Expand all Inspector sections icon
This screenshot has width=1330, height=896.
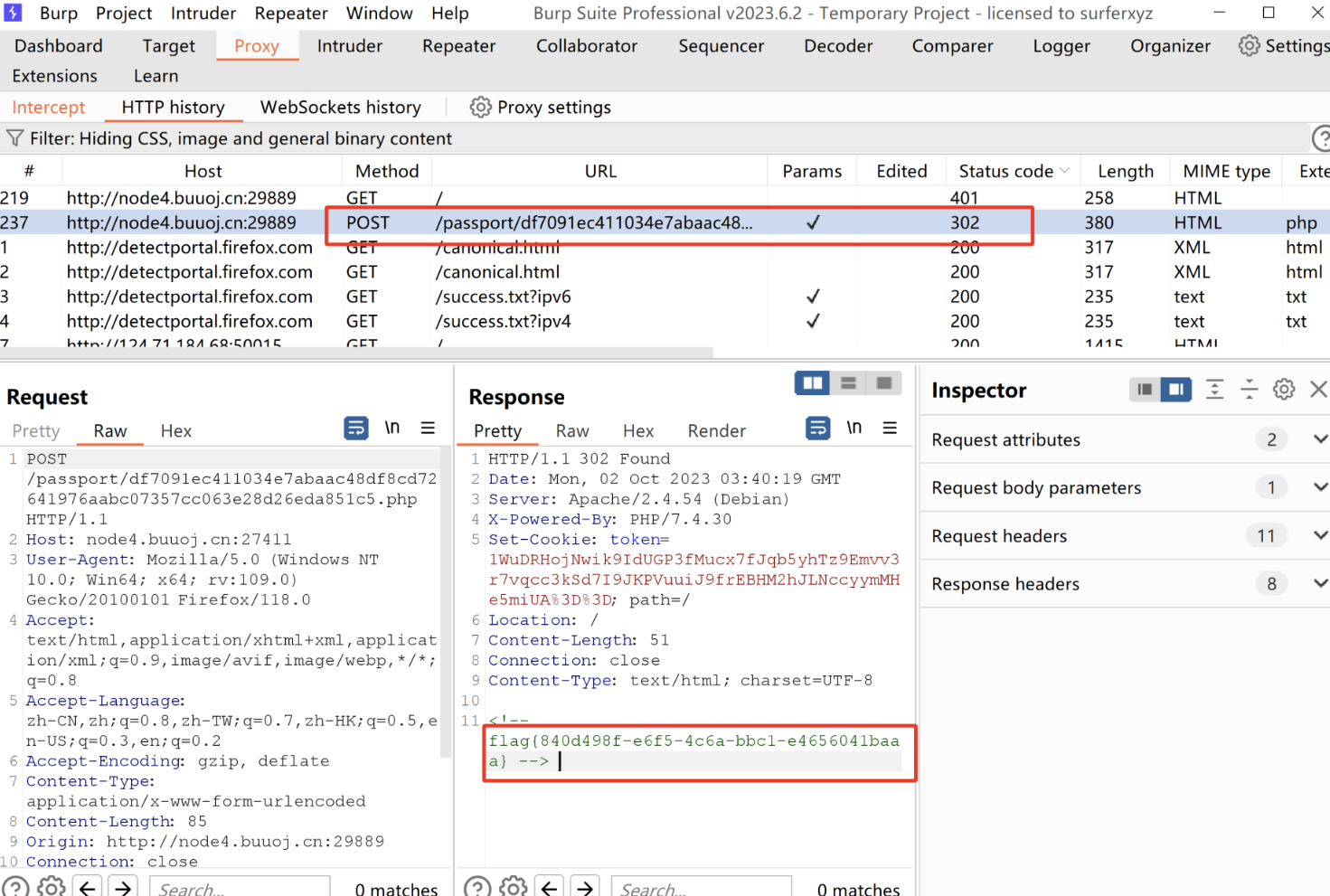pyautogui.click(x=1214, y=389)
